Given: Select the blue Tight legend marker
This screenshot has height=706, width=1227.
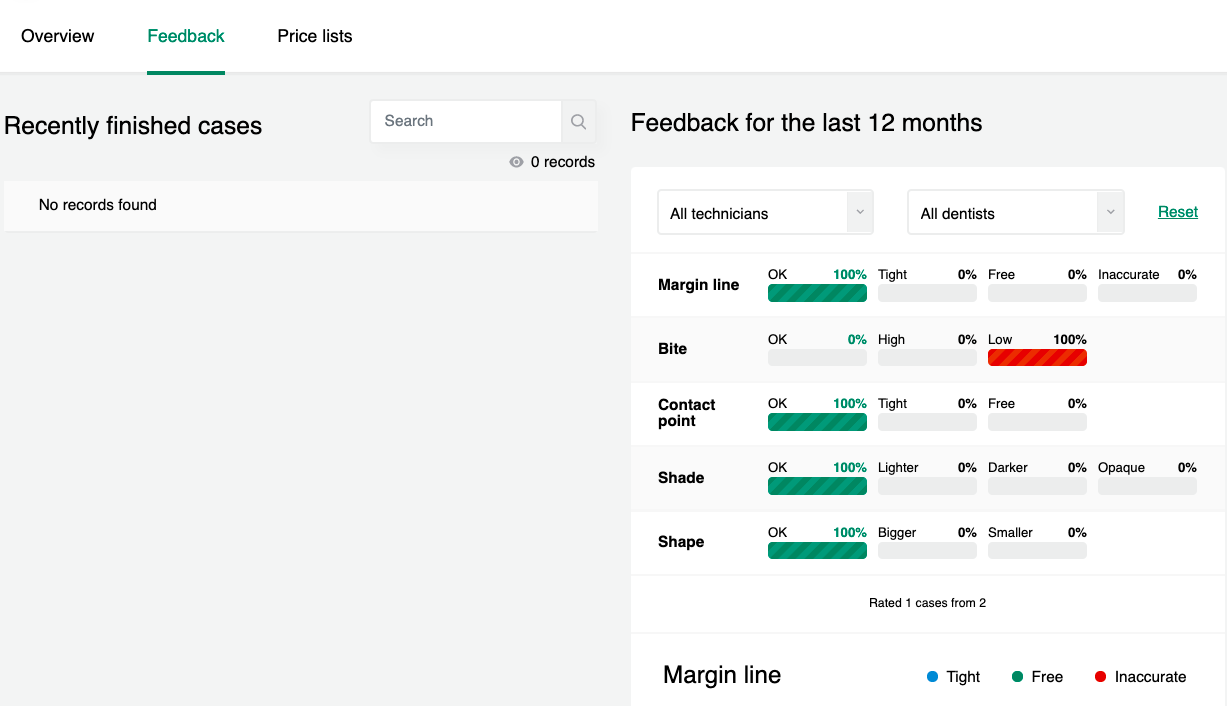Looking at the screenshot, I should point(931,677).
